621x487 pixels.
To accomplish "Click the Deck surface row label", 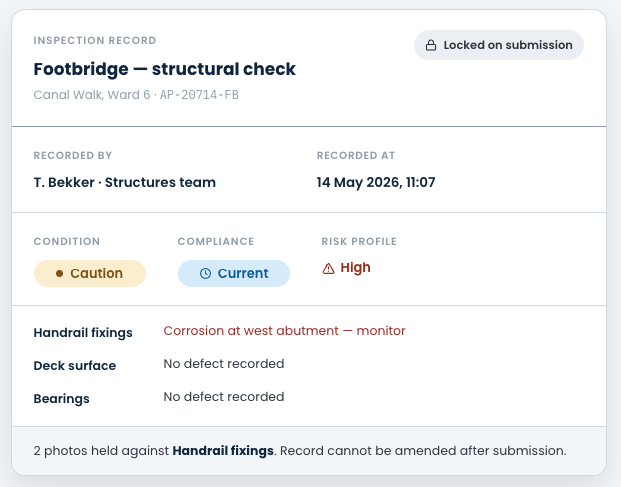I will 74,365.
